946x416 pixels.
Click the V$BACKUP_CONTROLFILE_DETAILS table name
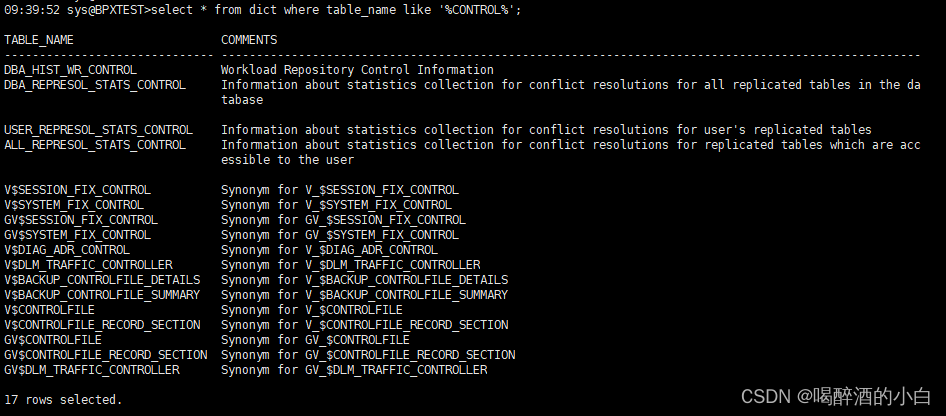coord(102,280)
